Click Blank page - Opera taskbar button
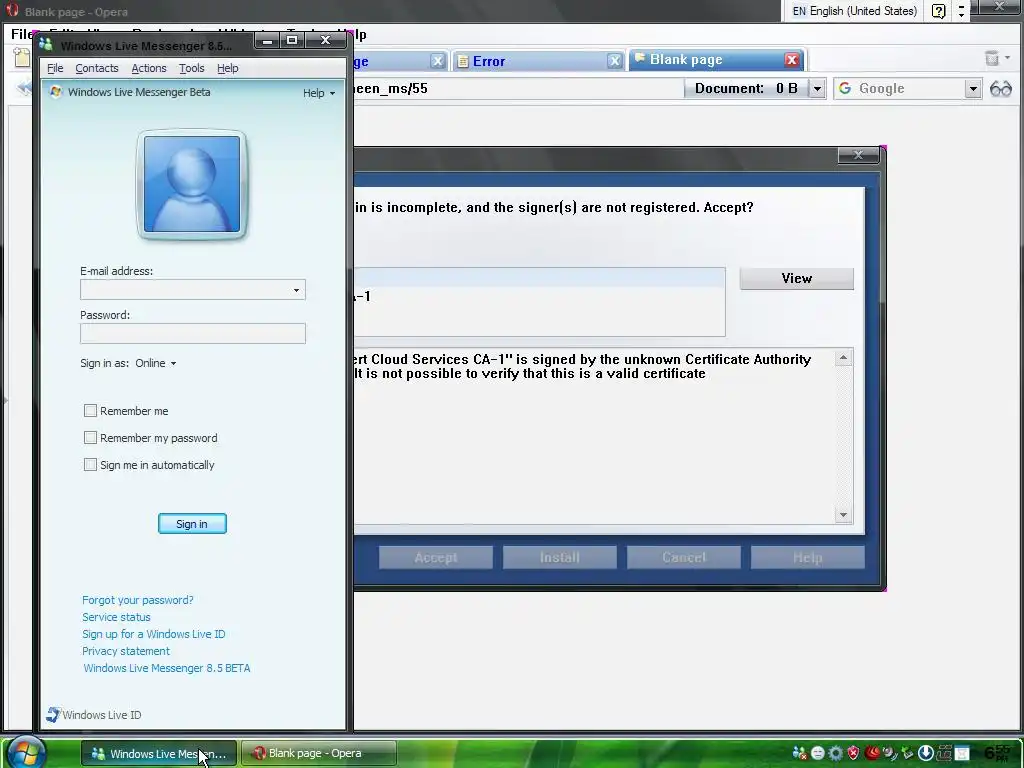 click(x=319, y=753)
